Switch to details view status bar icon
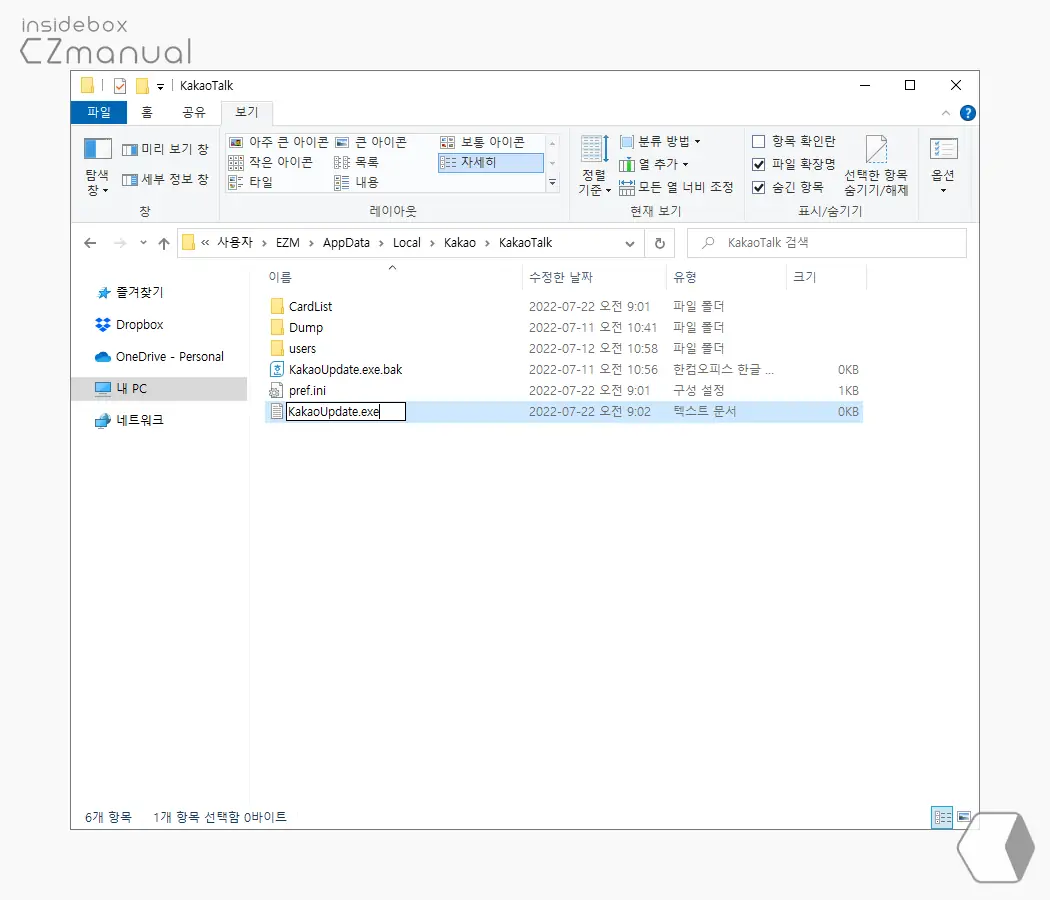The image size is (1050, 900). (x=942, y=817)
